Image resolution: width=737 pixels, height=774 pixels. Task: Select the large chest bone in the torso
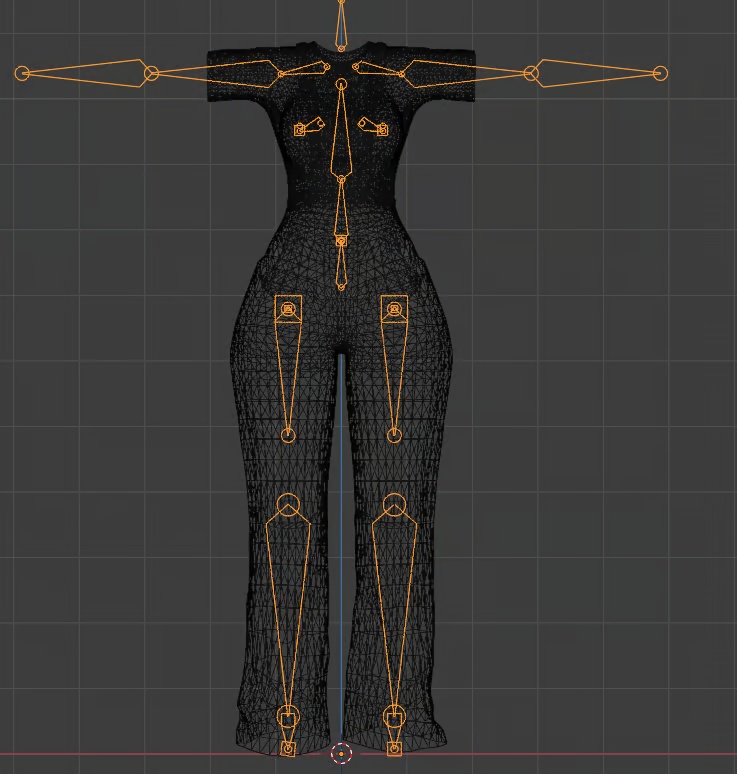click(x=341, y=133)
